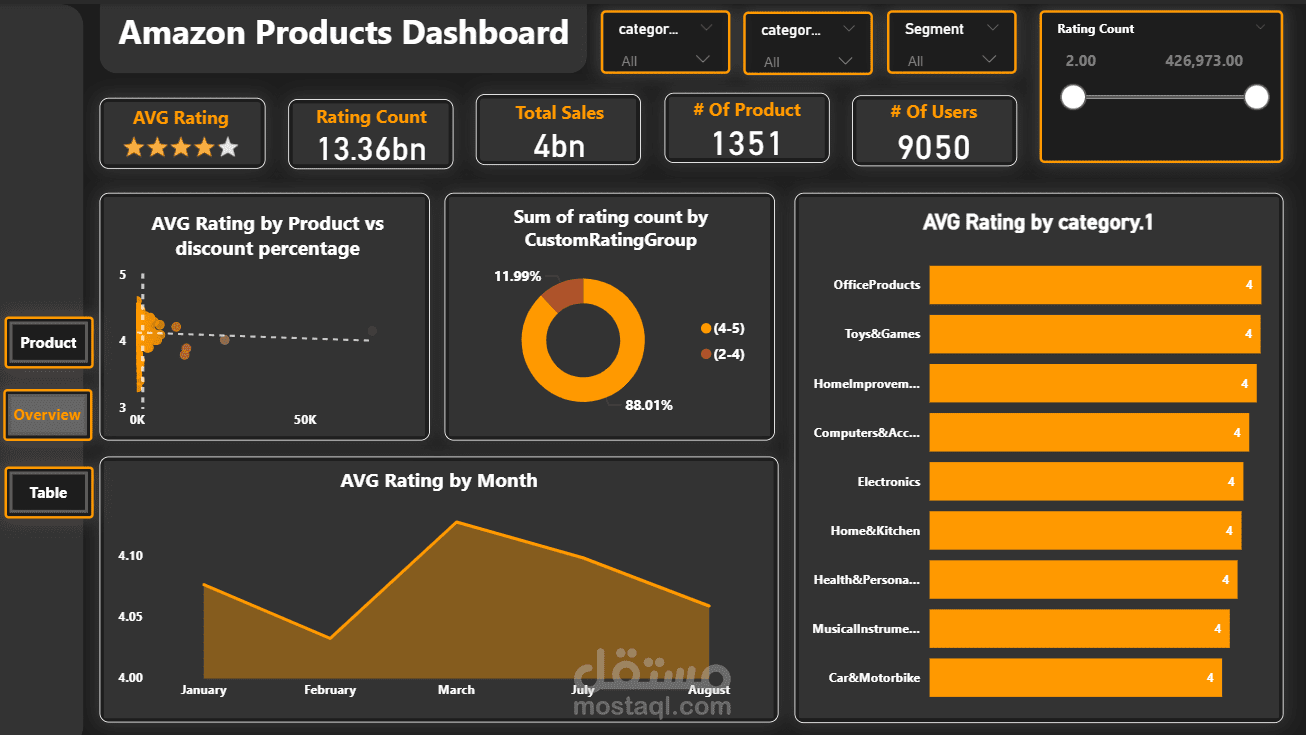
Task: Click the collapse chevron beside the Segment label
Action: click(x=992, y=28)
